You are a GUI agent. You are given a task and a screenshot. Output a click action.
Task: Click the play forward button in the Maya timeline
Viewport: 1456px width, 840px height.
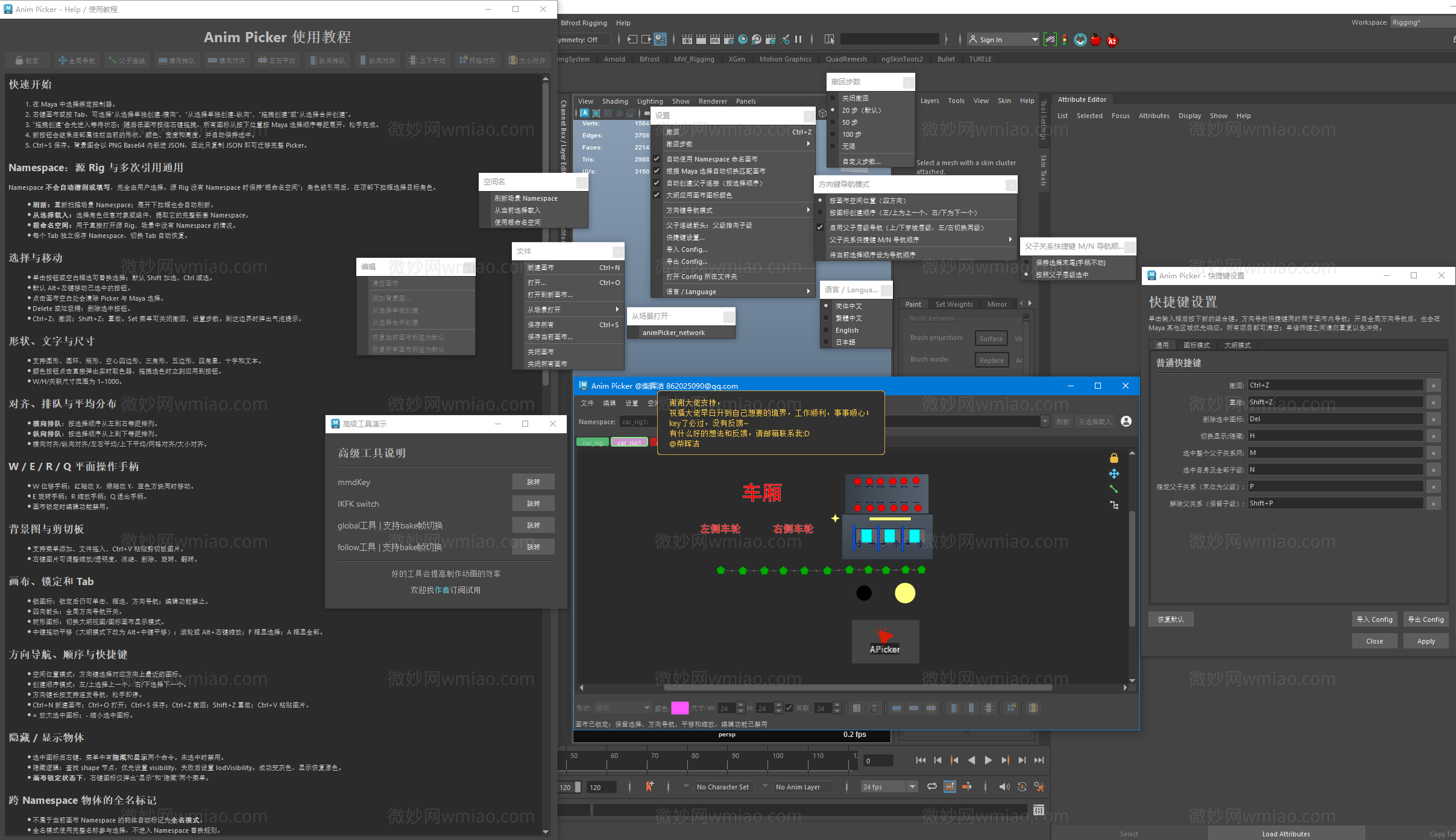pyautogui.click(x=988, y=760)
